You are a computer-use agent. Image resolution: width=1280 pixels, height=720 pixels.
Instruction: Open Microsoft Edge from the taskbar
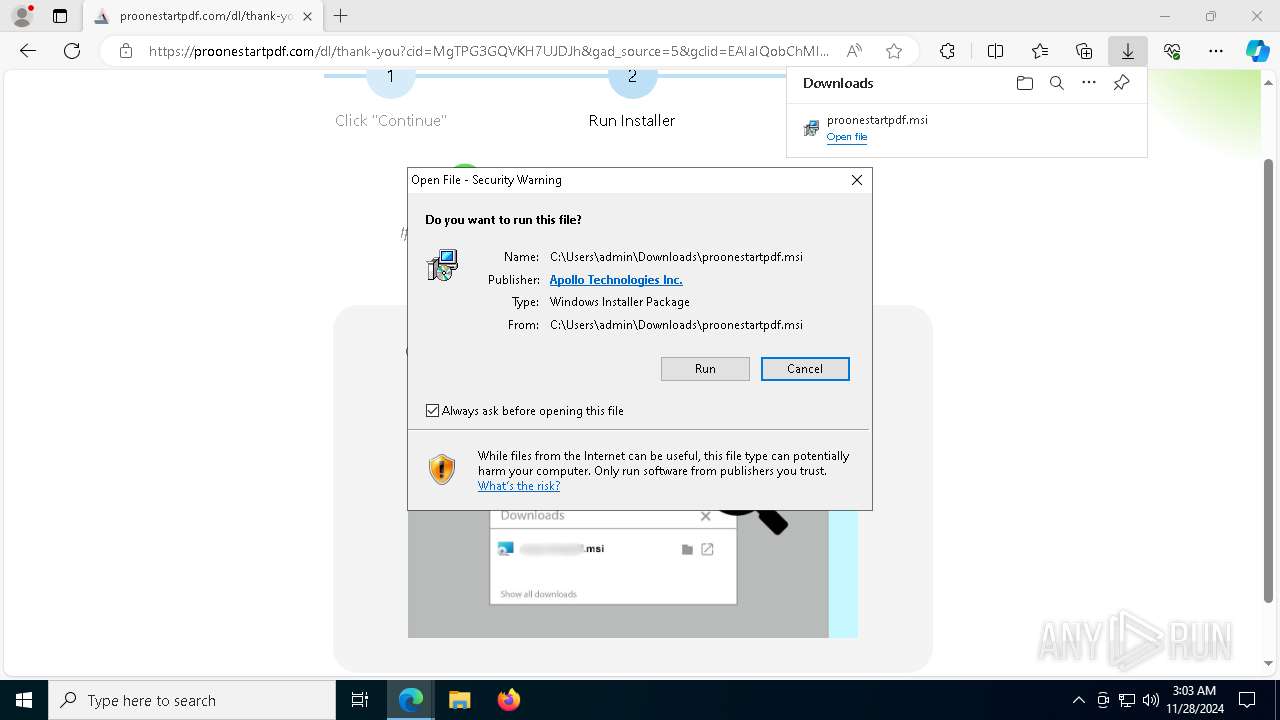tap(411, 700)
